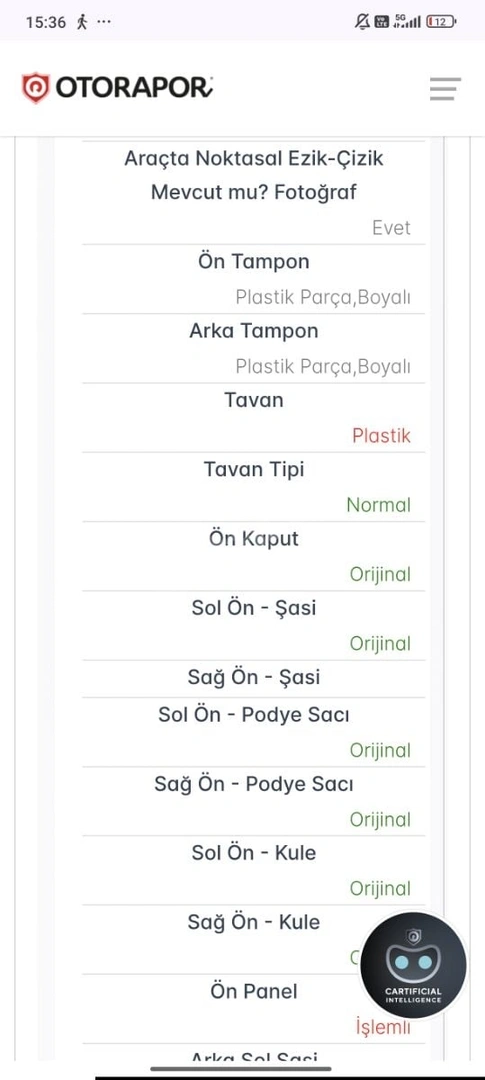Tap the Sağ Ön - Podye Sacı label
Screen dimensions: 485x1080
[x=254, y=784]
